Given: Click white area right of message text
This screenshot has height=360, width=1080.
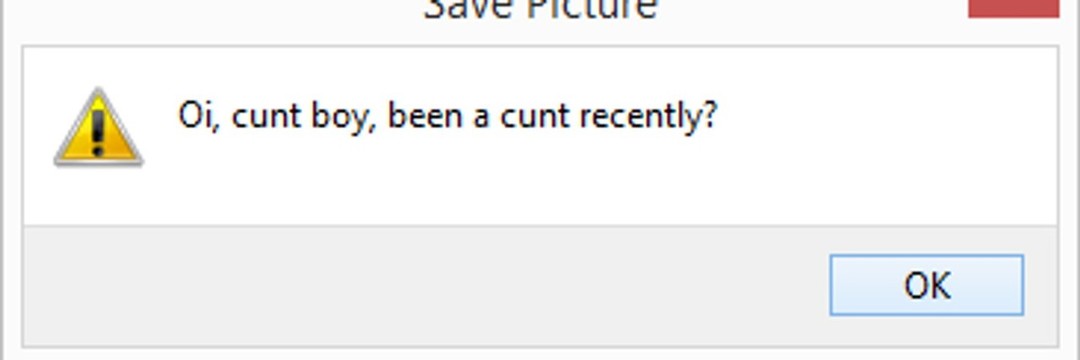Looking at the screenshot, I should pos(889,116).
